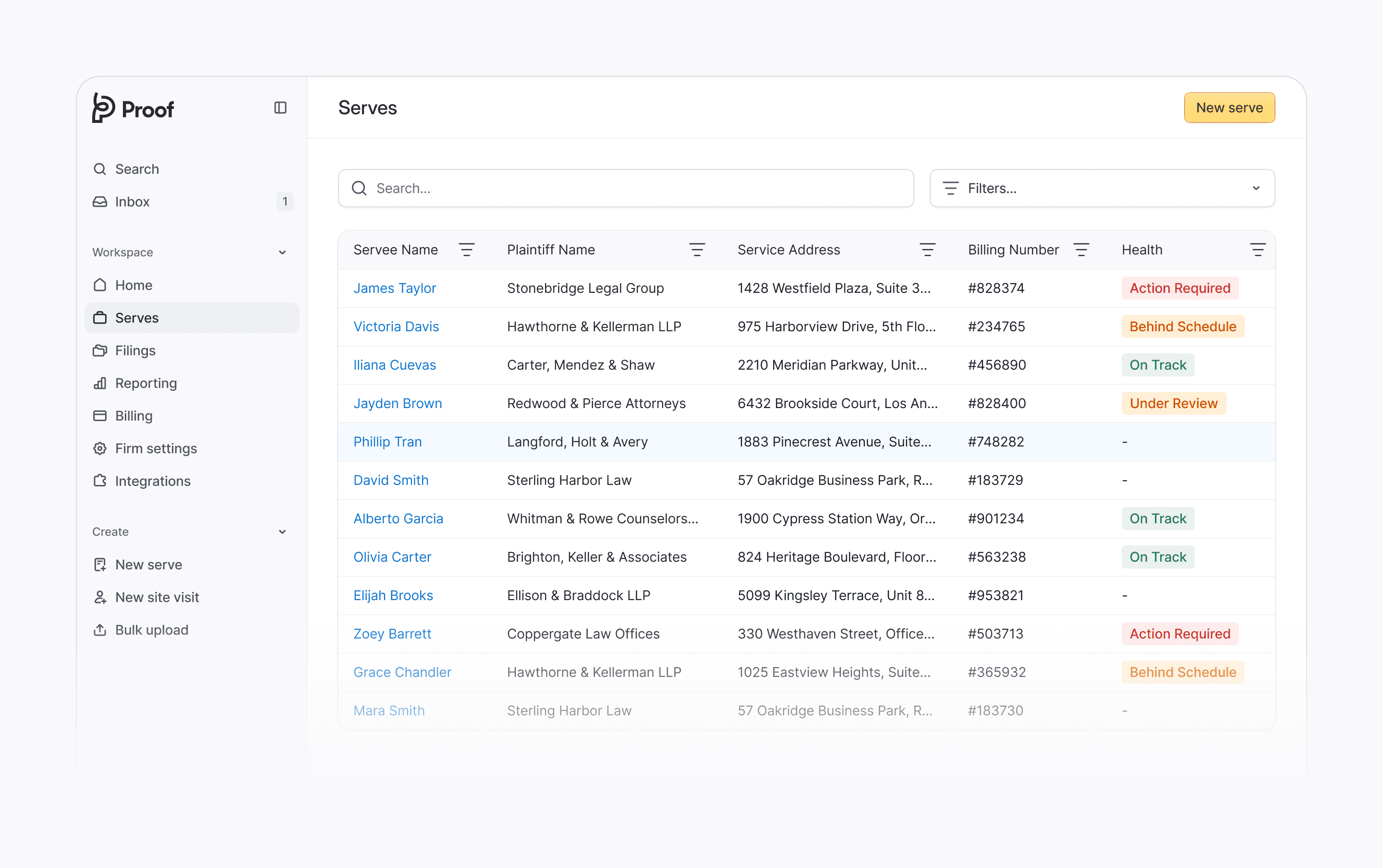1383x868 pixels.
Task: Open the Filters dropdown
Action: point(1102,188)
